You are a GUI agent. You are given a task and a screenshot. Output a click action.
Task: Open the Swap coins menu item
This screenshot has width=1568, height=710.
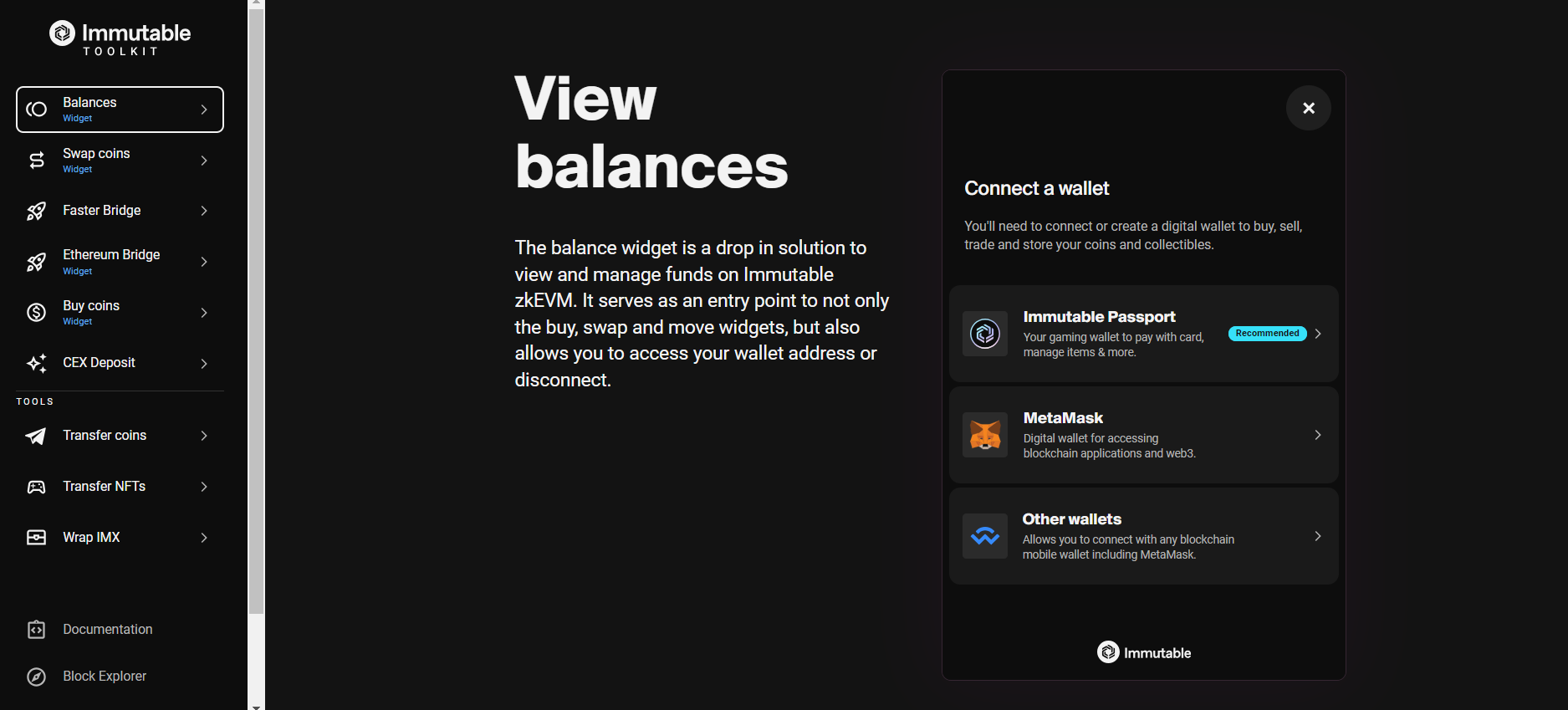click(120, 161)
